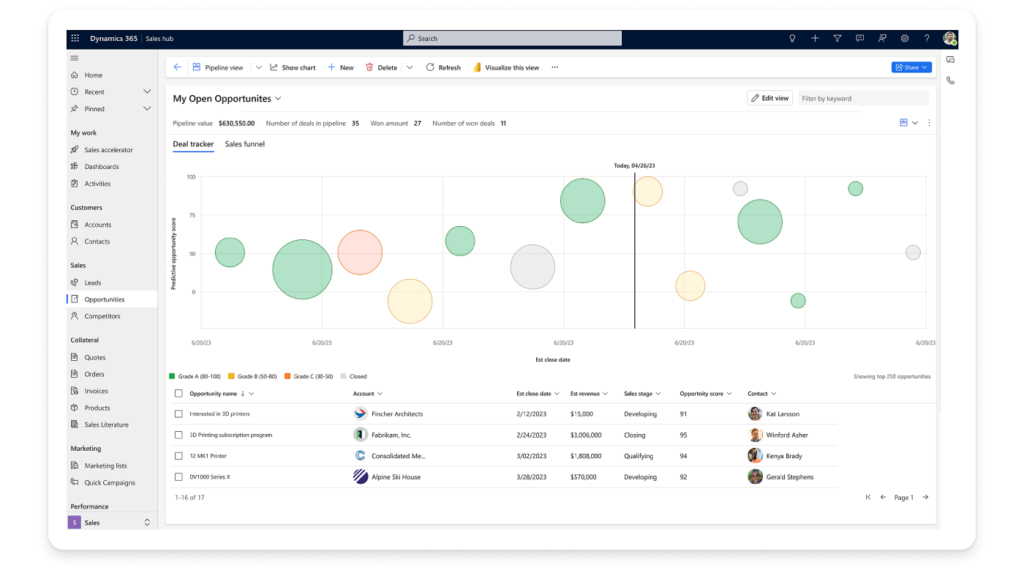1024x576 pixels.
Task: Open the feedback chat icon in top bar
Action: pyautogui.click(x=860, y=37)
